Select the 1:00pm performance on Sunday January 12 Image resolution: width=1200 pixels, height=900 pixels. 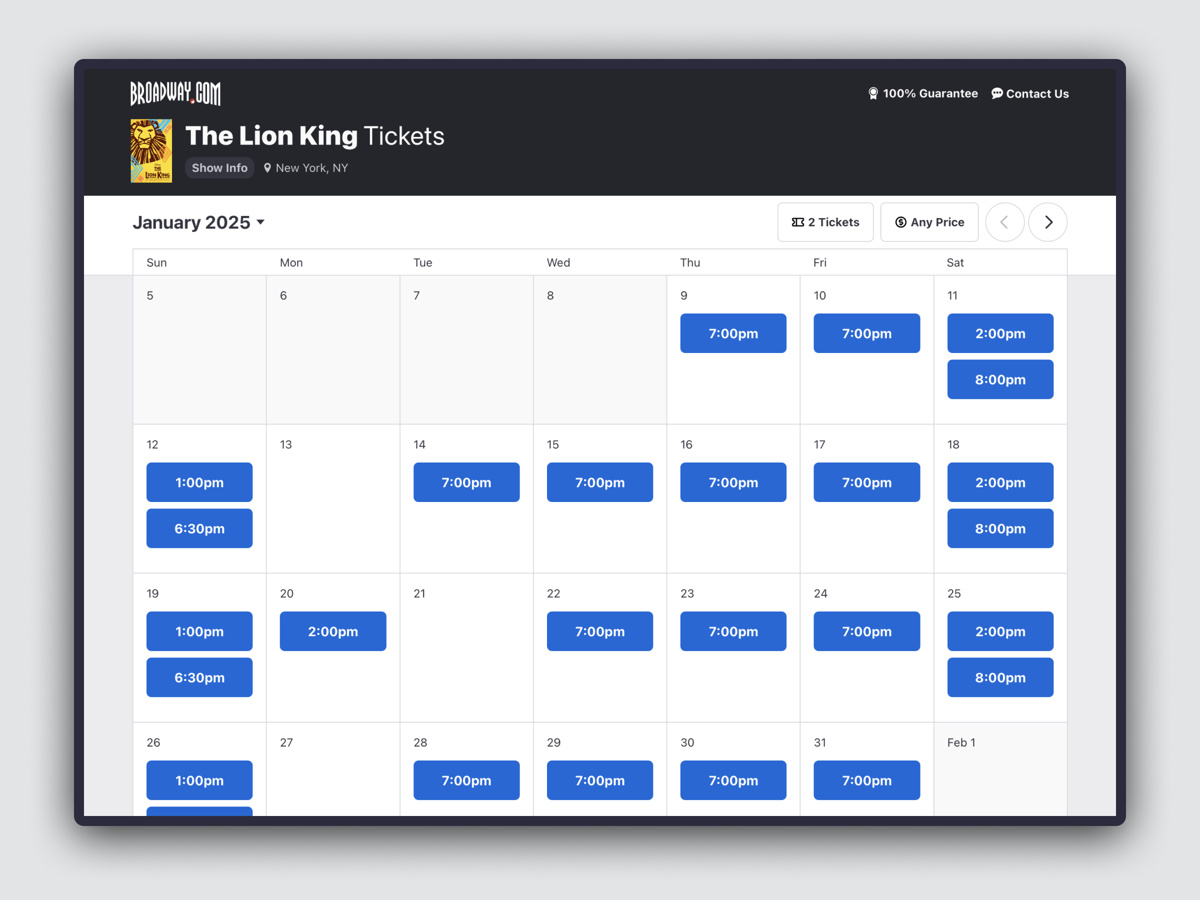(x=199, y=482)
